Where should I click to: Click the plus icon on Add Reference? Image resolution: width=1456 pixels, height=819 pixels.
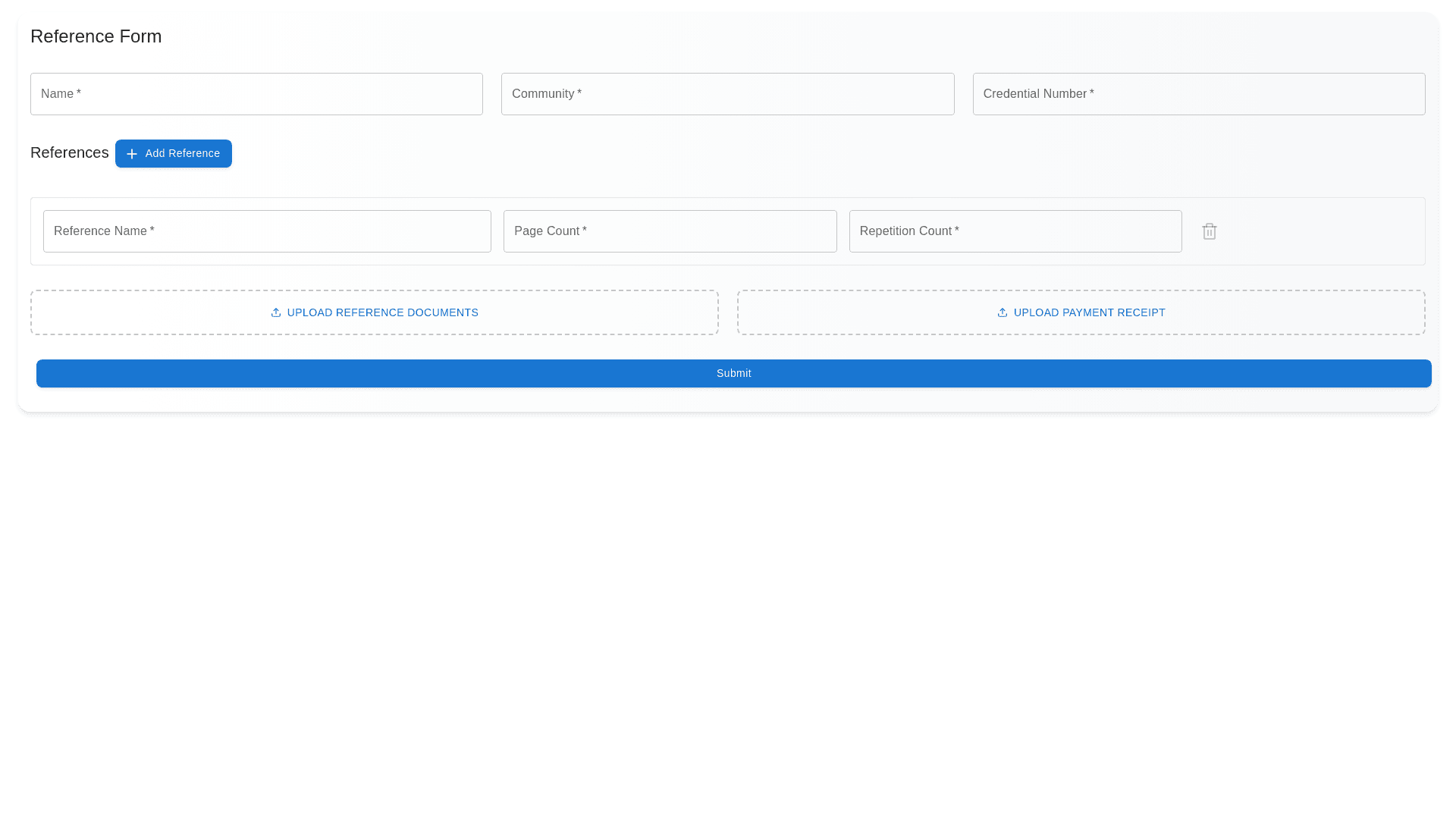132,154
